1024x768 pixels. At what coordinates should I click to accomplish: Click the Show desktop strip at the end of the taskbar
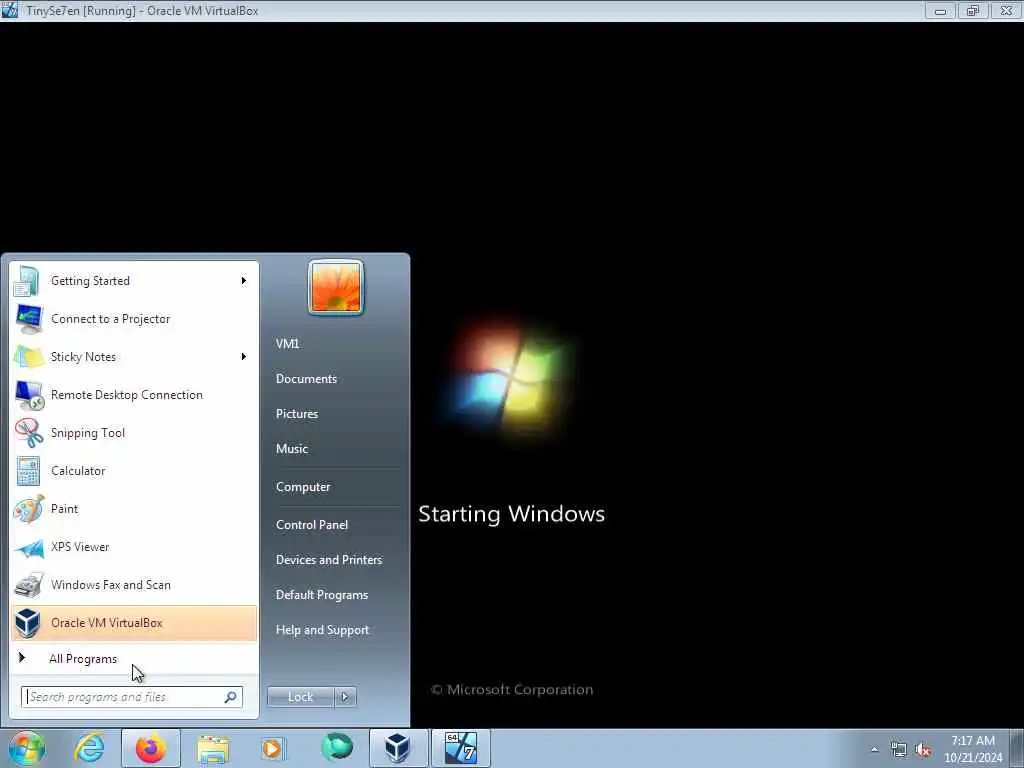click(x=1018, y=749)
